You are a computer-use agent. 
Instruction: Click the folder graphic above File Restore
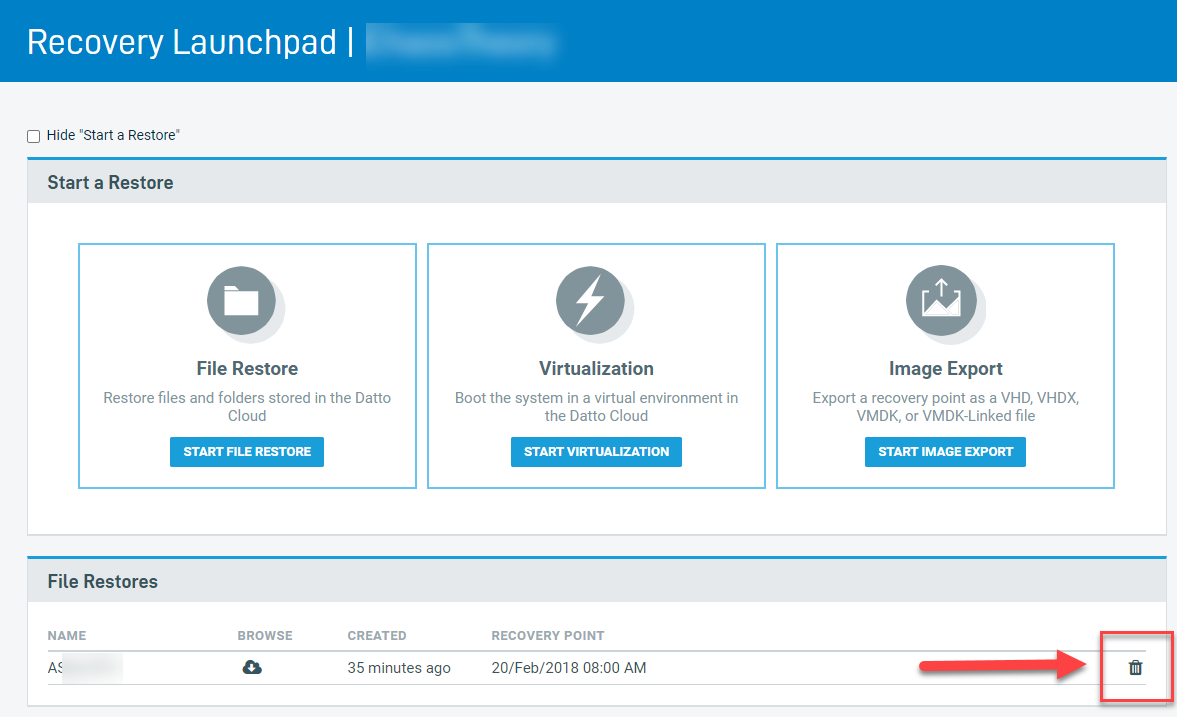tap(246, 301)
